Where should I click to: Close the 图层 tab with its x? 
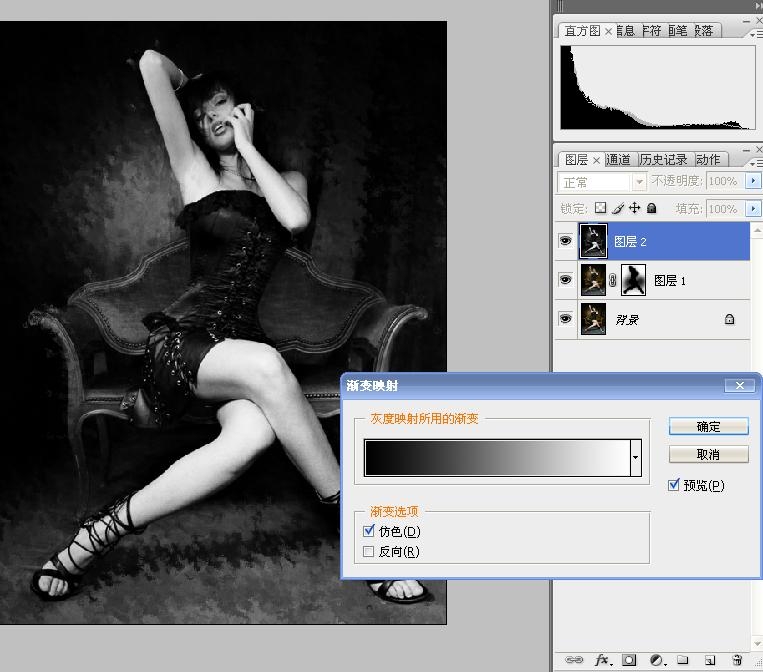tap(597, 160)
